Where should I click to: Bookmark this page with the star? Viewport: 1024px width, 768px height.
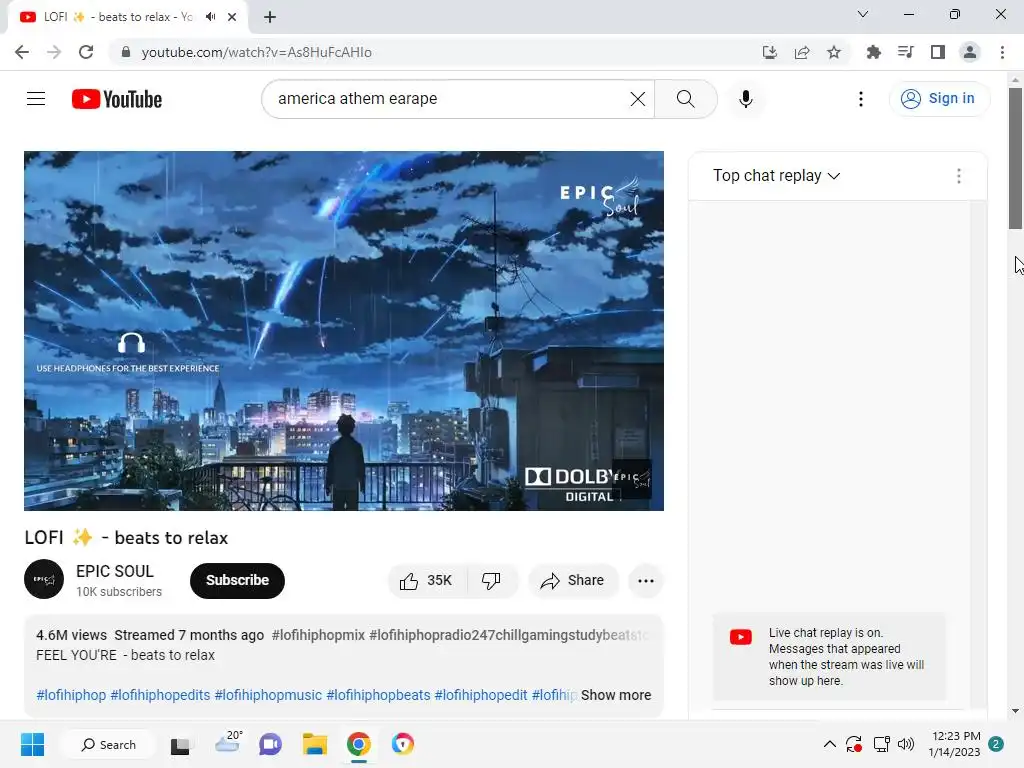[x=834, y=52]
